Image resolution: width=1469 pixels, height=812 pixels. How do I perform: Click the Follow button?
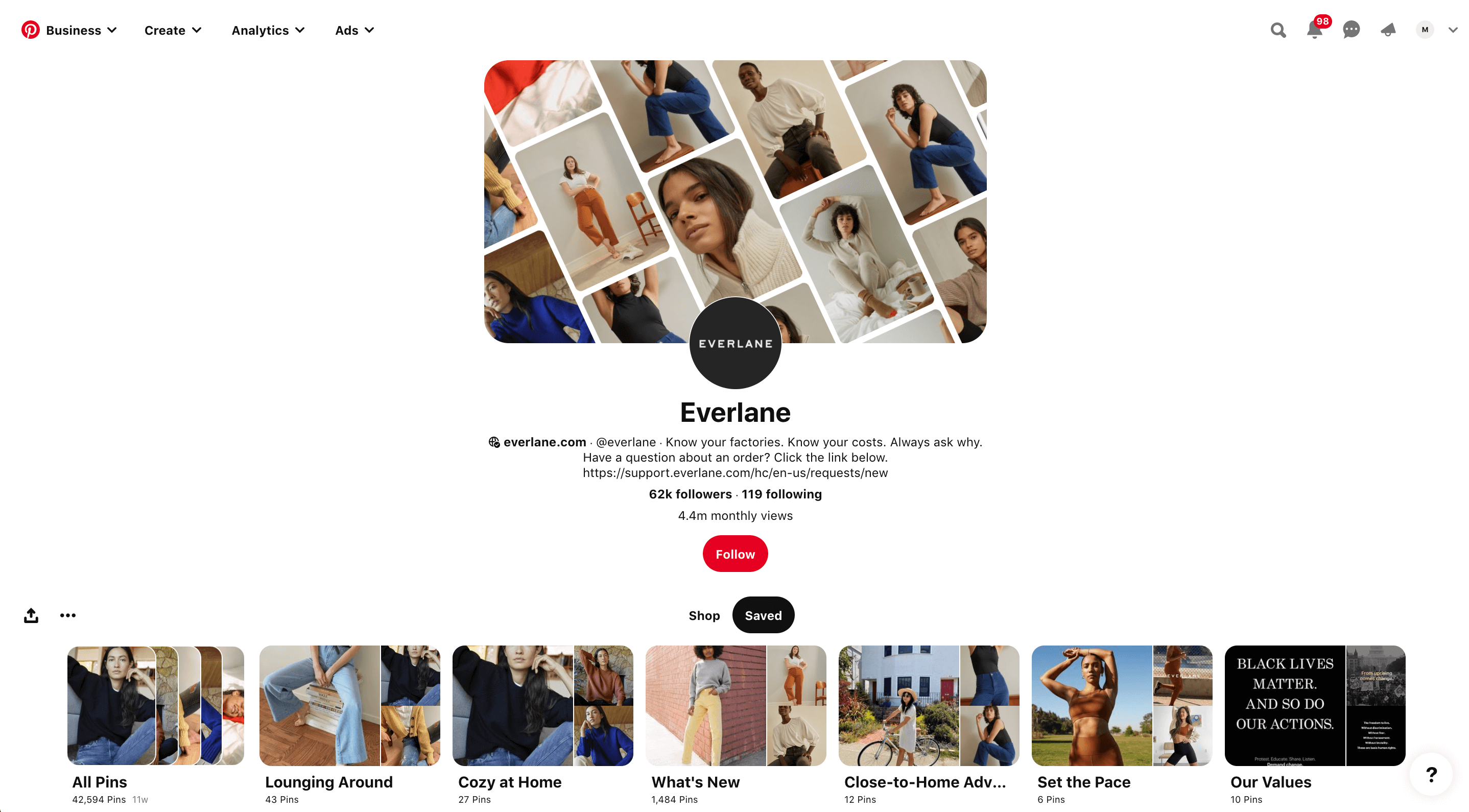coord(735,554)
